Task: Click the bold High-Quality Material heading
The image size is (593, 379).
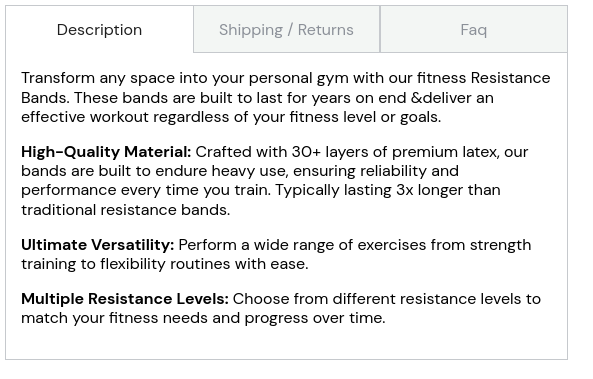Action: 106,152
